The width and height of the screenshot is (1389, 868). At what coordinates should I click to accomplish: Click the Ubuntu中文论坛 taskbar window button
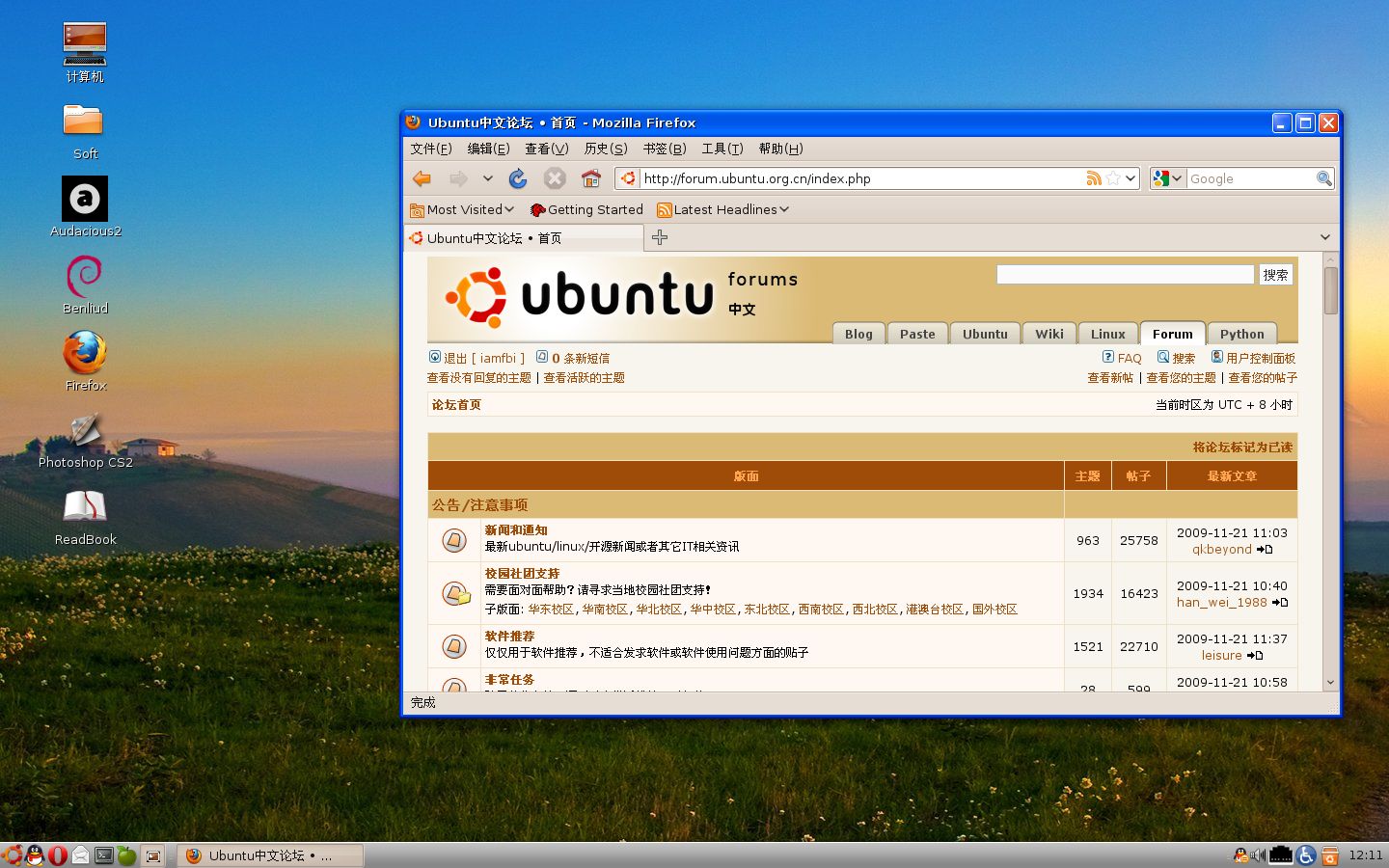(269, 855)
